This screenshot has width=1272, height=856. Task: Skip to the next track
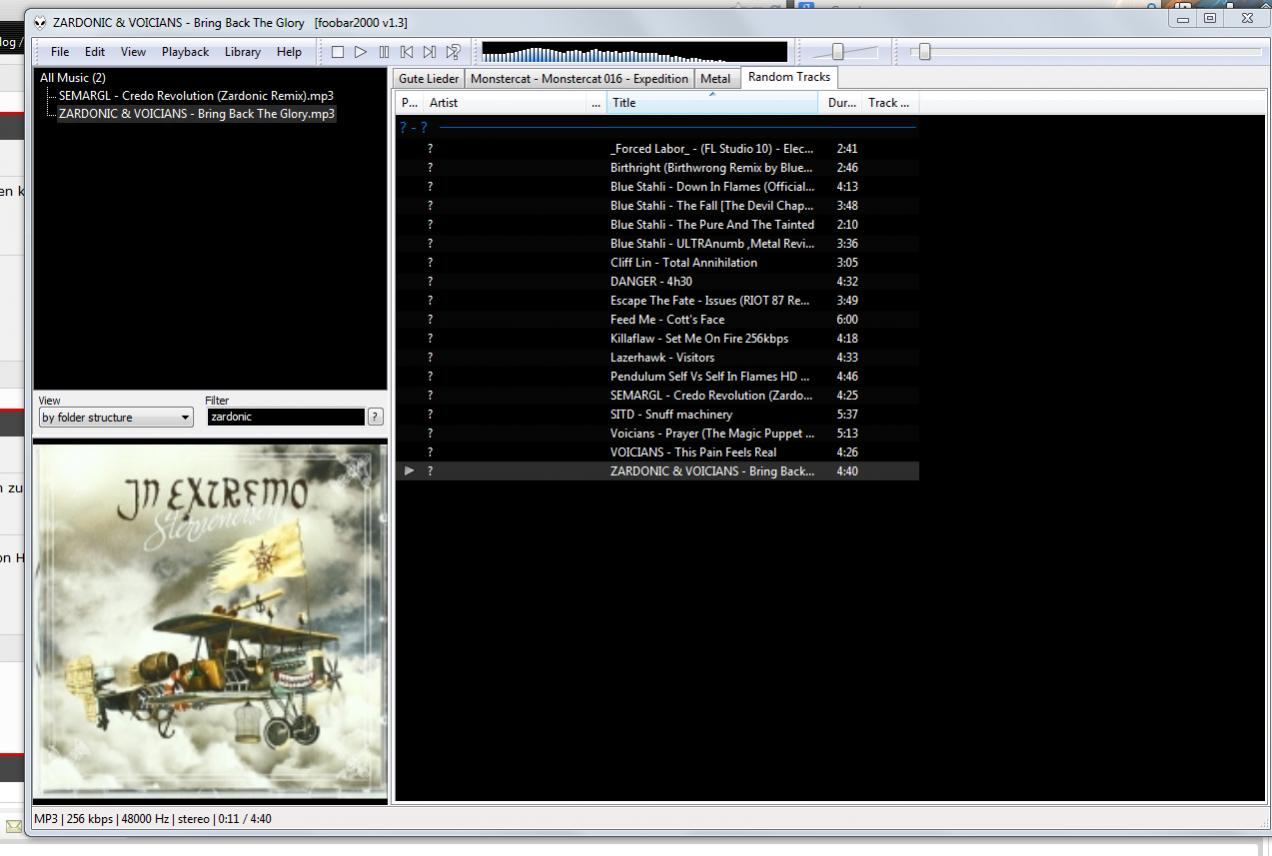tap(430, 52)
